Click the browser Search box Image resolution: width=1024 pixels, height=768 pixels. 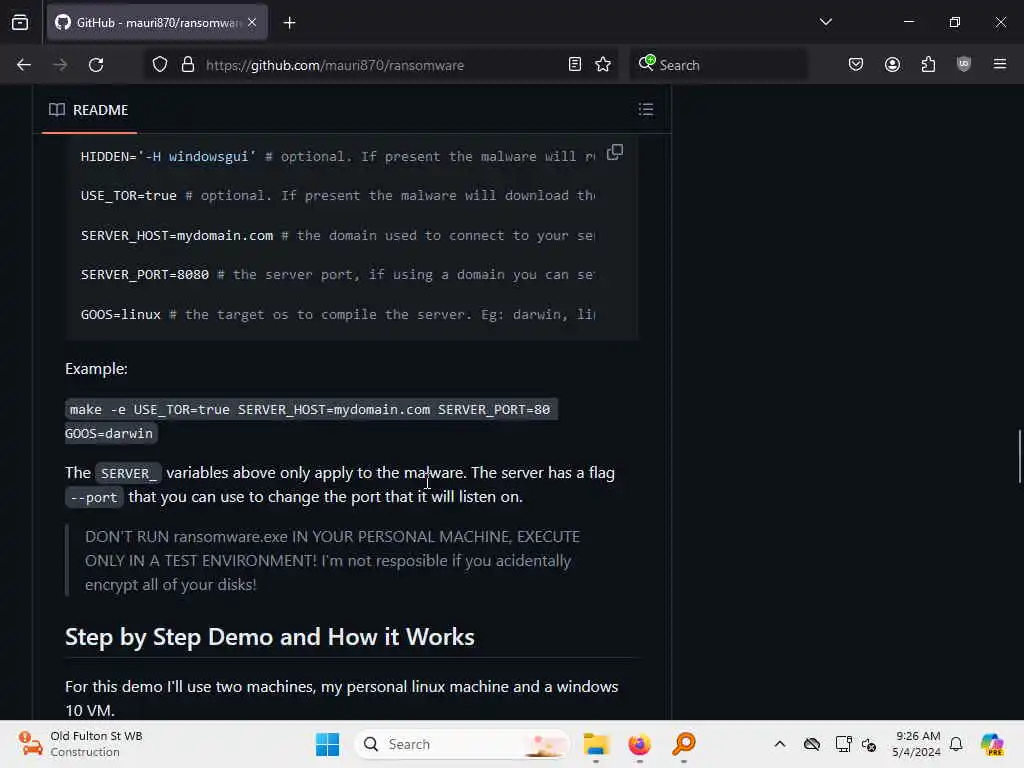click(x=718, y=65)
